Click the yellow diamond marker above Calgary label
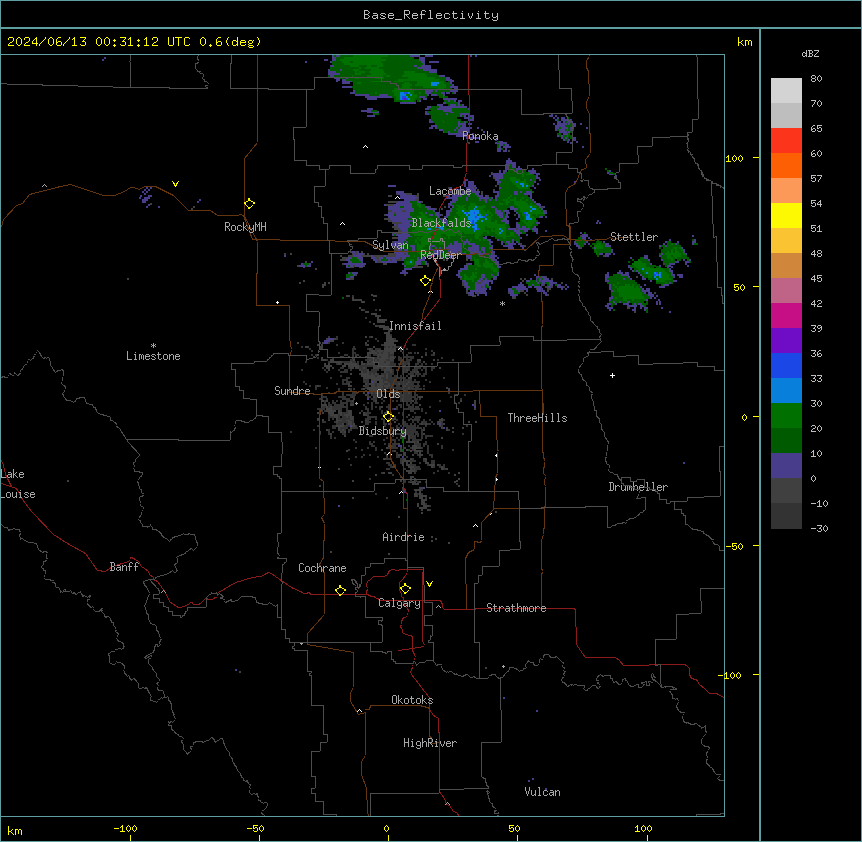Viewport: 862px width, 842px height. (405, 589)
